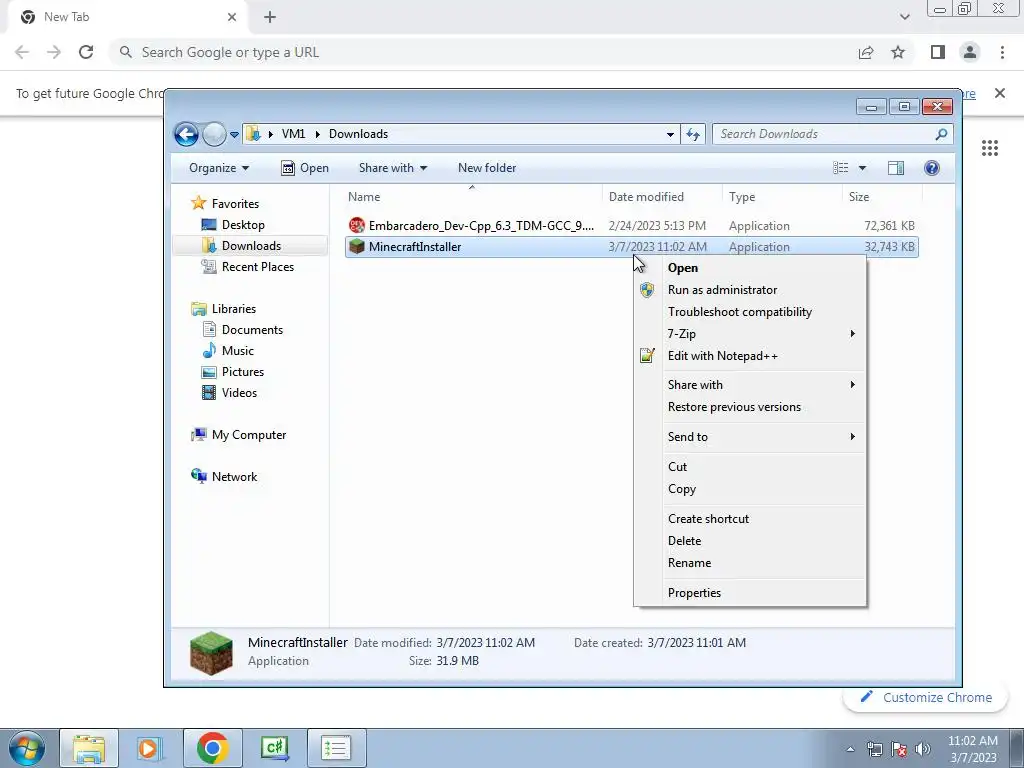
Task: Click the refresh button beside the address bar
Action: tap(693, 135)
